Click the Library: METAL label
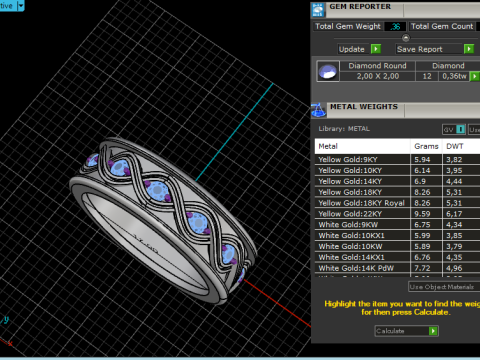The height and width of the screenshot is (360, 480). coord(344,129)
